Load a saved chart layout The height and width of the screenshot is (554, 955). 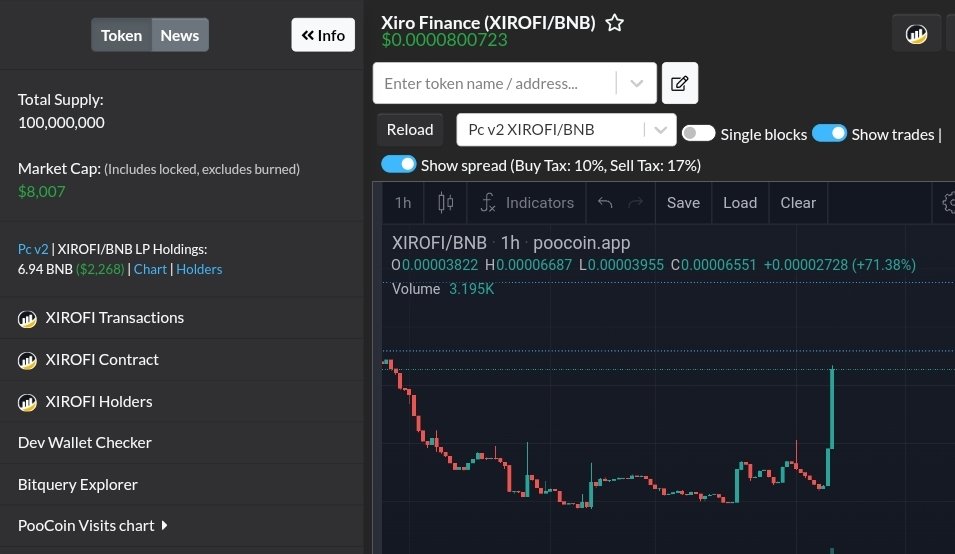[x=740, y=203]
